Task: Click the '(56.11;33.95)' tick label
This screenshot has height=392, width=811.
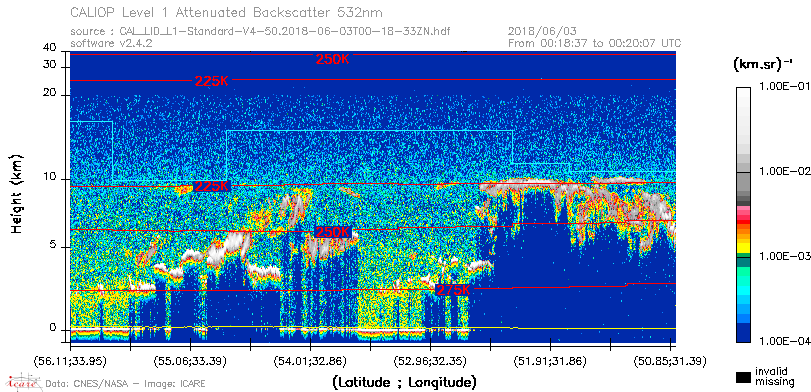Action: (x=70, y=360)
